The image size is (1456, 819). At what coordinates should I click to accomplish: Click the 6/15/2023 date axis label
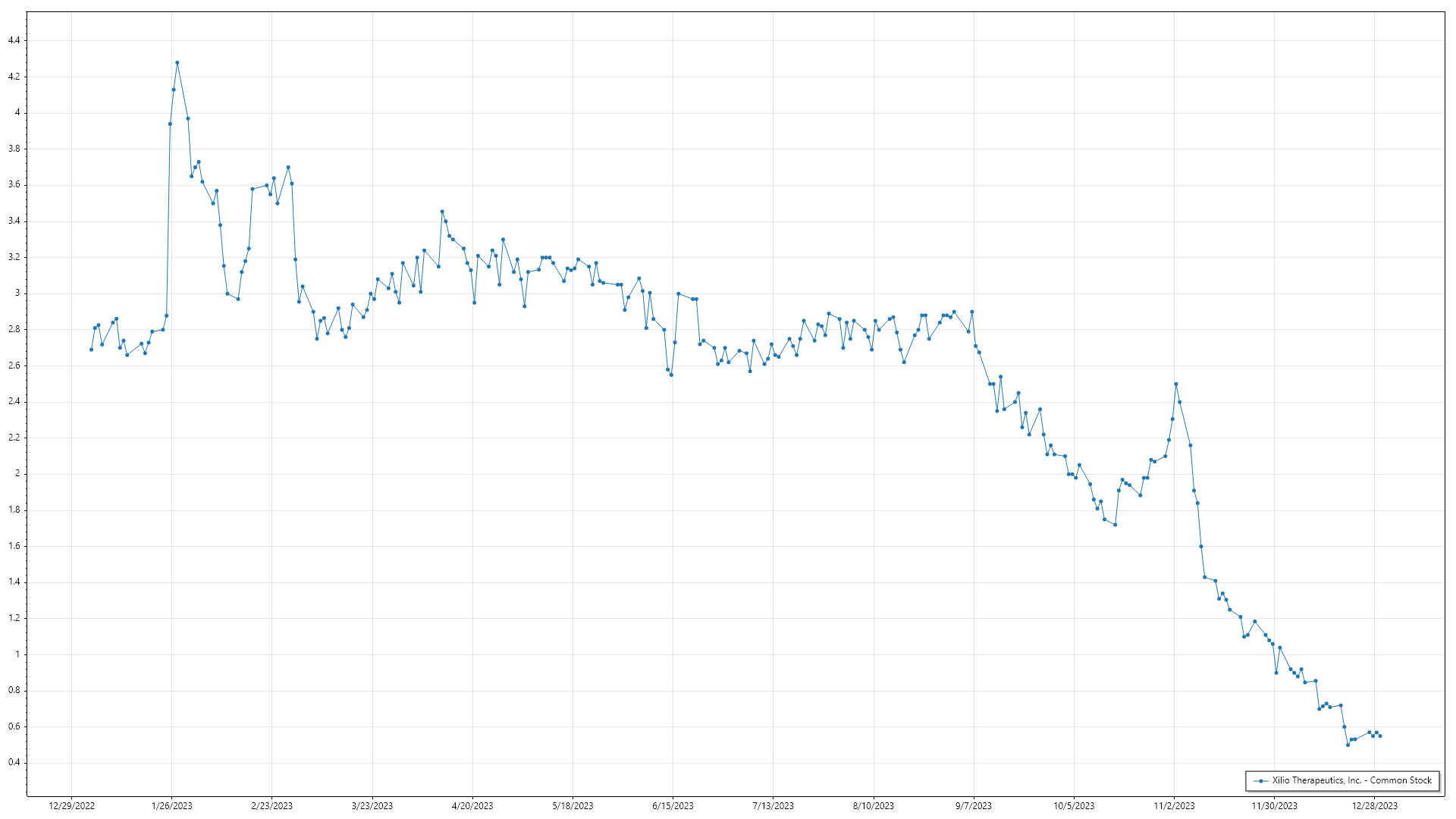click(673, 806)
